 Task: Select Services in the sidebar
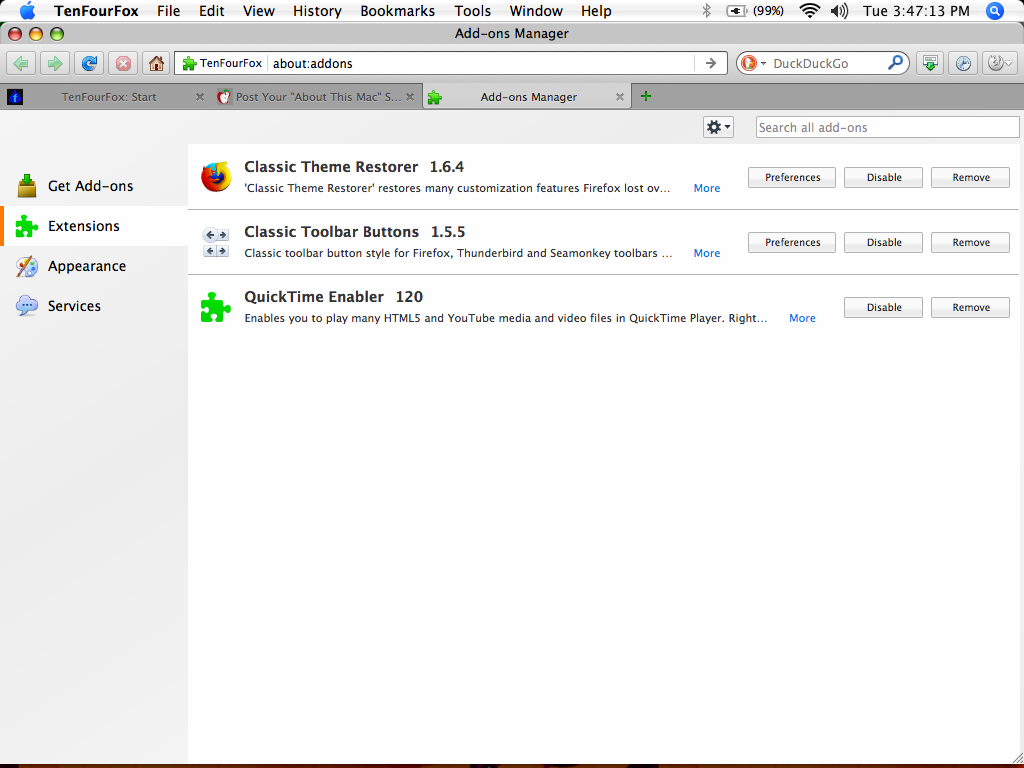94,306
